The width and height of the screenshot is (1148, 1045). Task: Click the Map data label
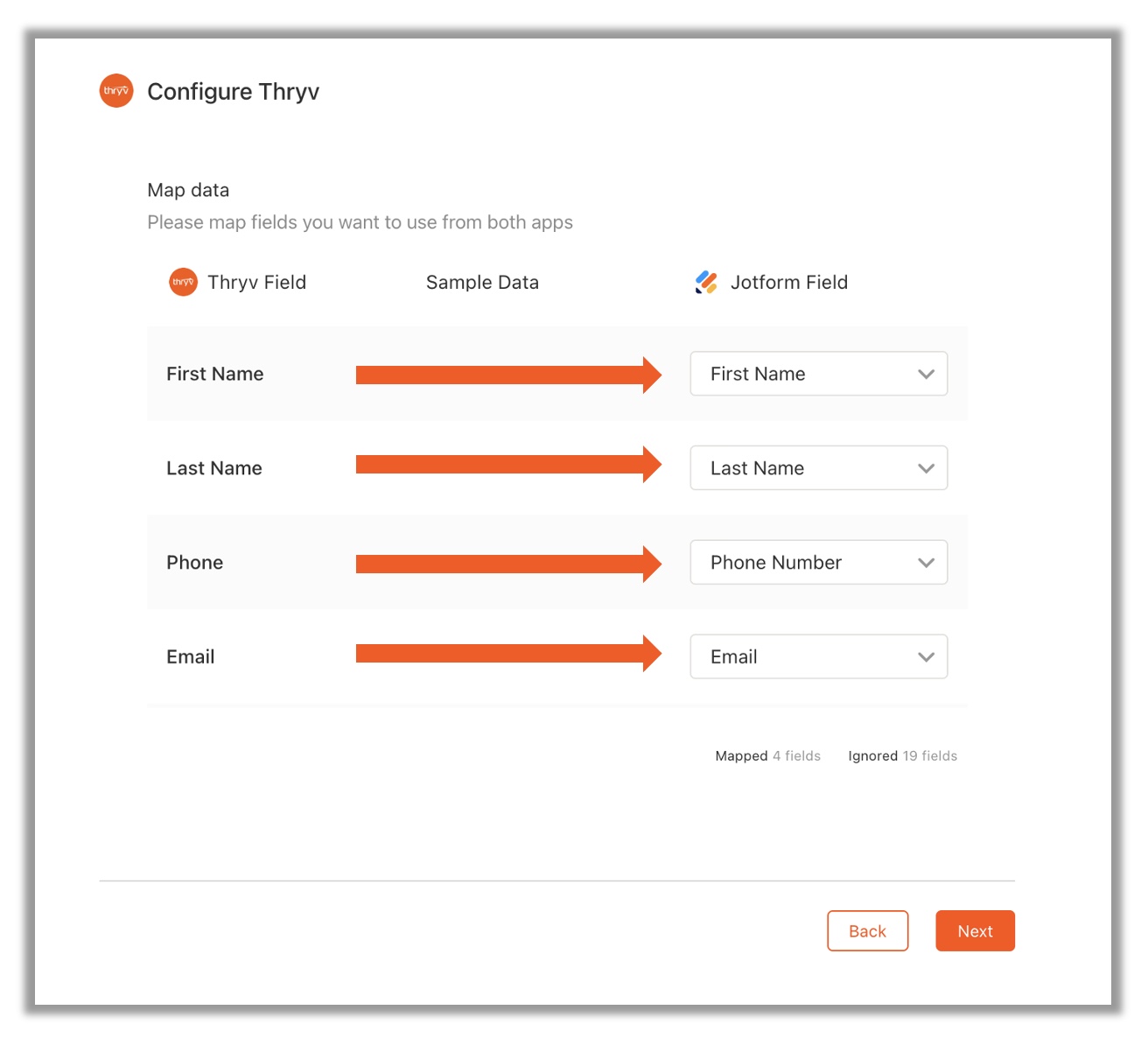[188, 190]
